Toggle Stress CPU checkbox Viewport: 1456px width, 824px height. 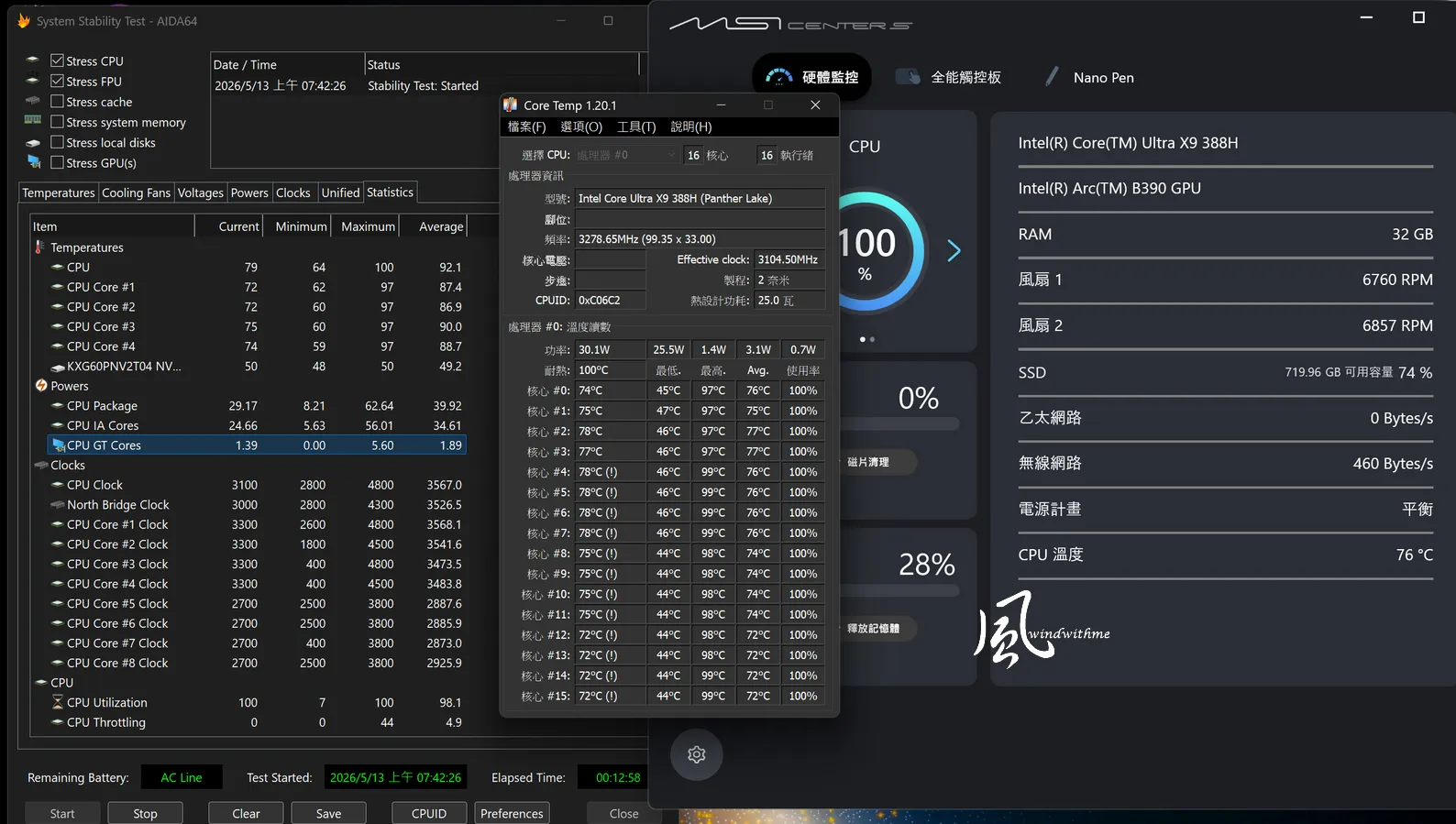(57, 60)
